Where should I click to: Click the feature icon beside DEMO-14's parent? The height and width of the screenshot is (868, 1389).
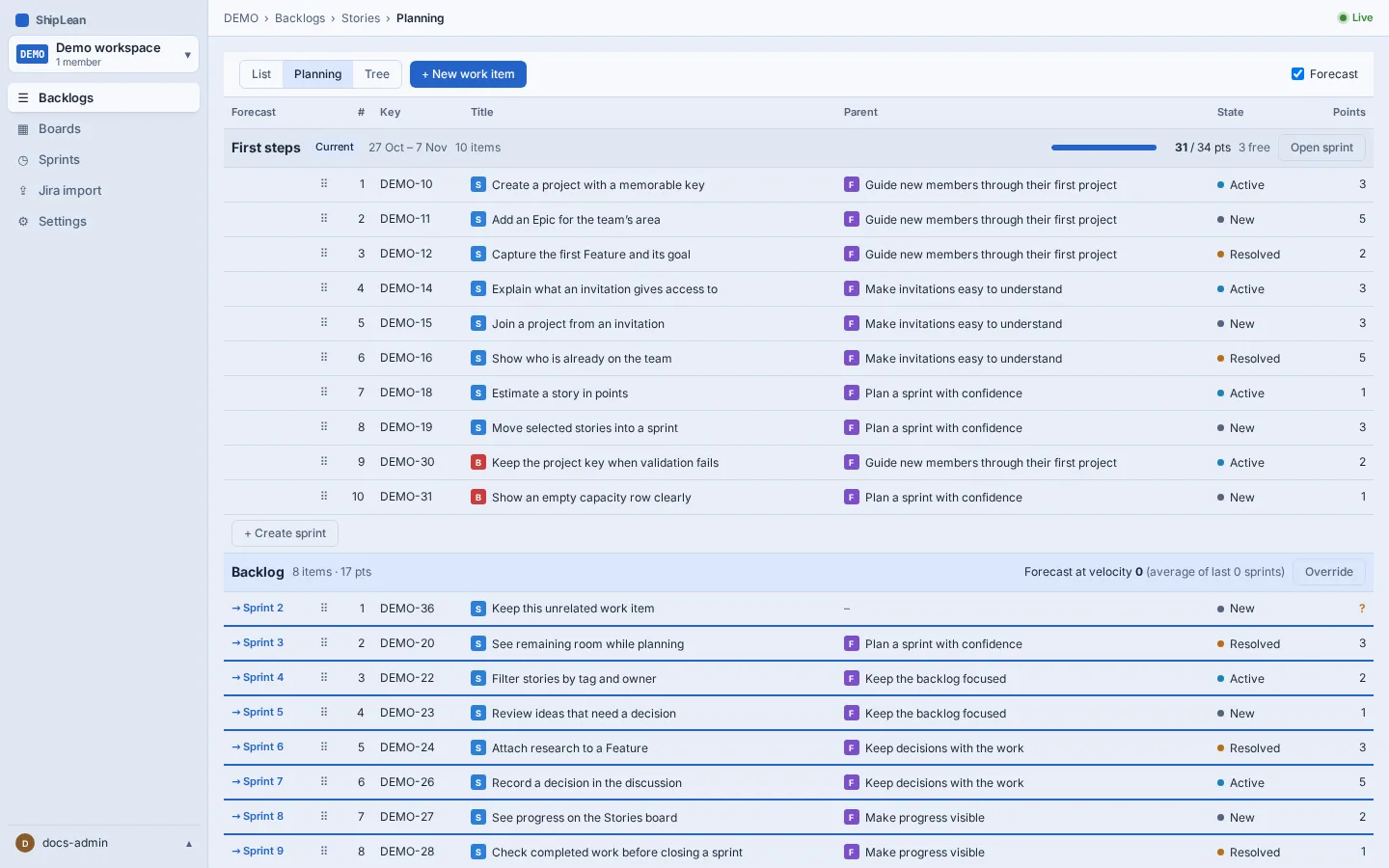[x=852, y=289]
